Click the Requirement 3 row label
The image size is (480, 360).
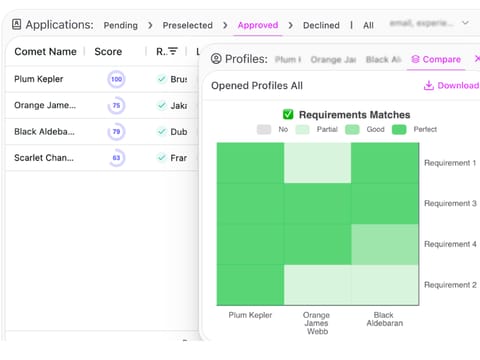tap(450, 203)
